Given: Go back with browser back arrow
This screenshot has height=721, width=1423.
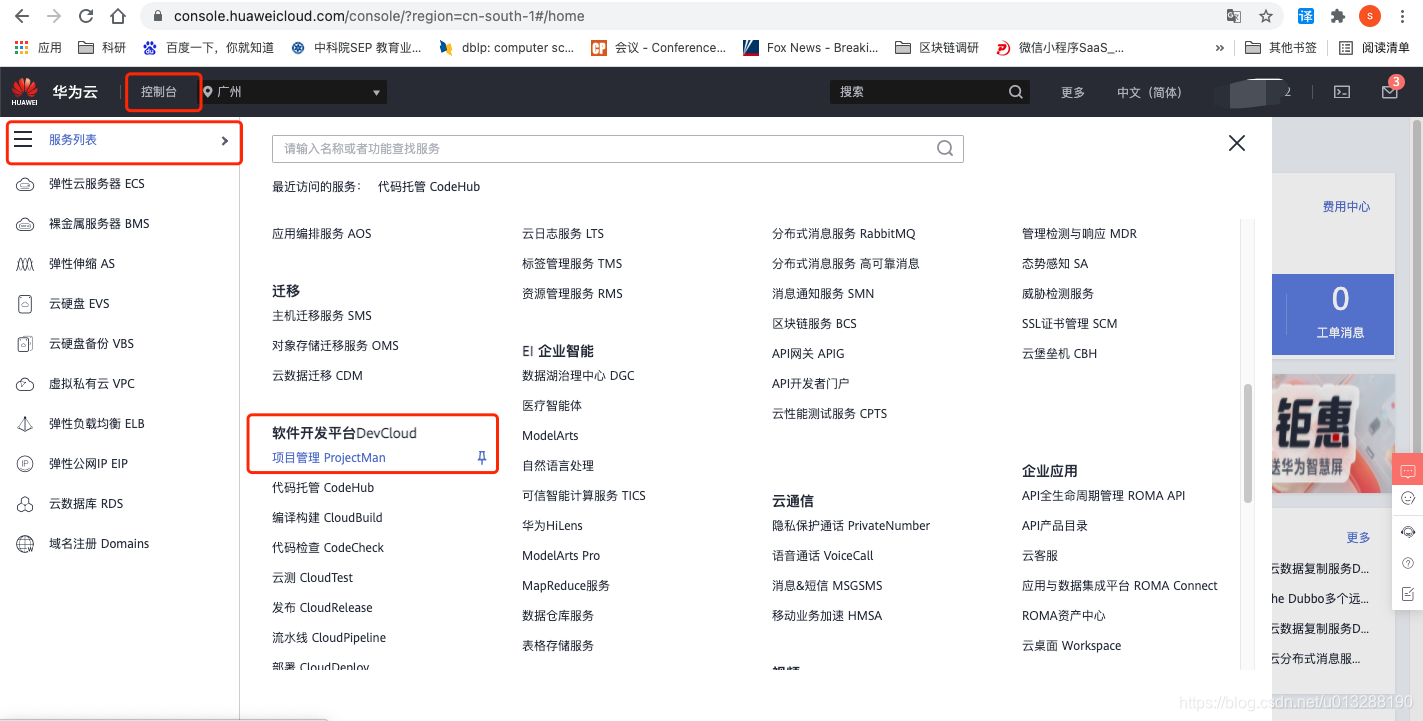Looking at the screenshot, I should coord(21,16).
